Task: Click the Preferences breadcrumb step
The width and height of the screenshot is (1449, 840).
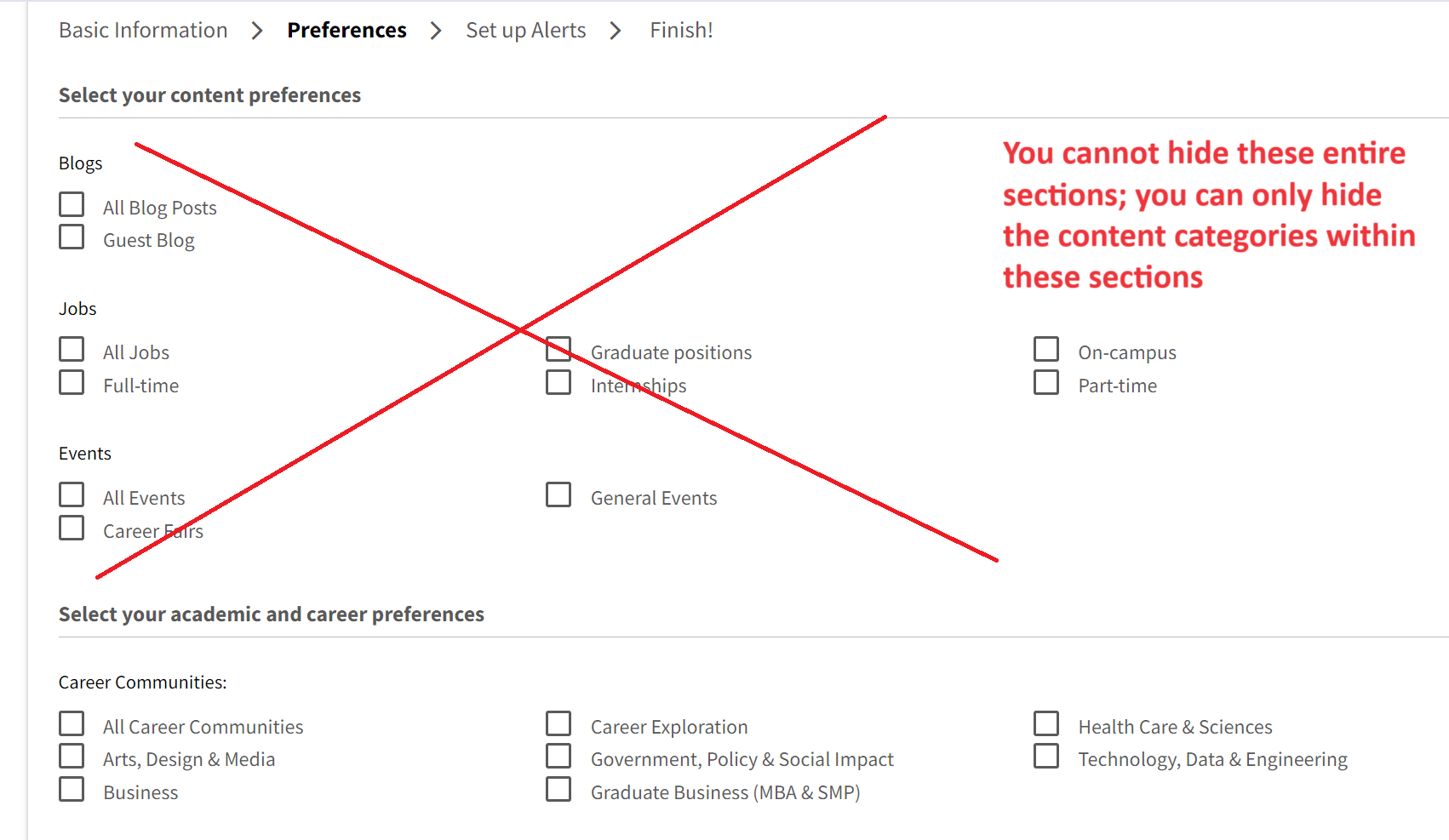Action: (346, 31)
